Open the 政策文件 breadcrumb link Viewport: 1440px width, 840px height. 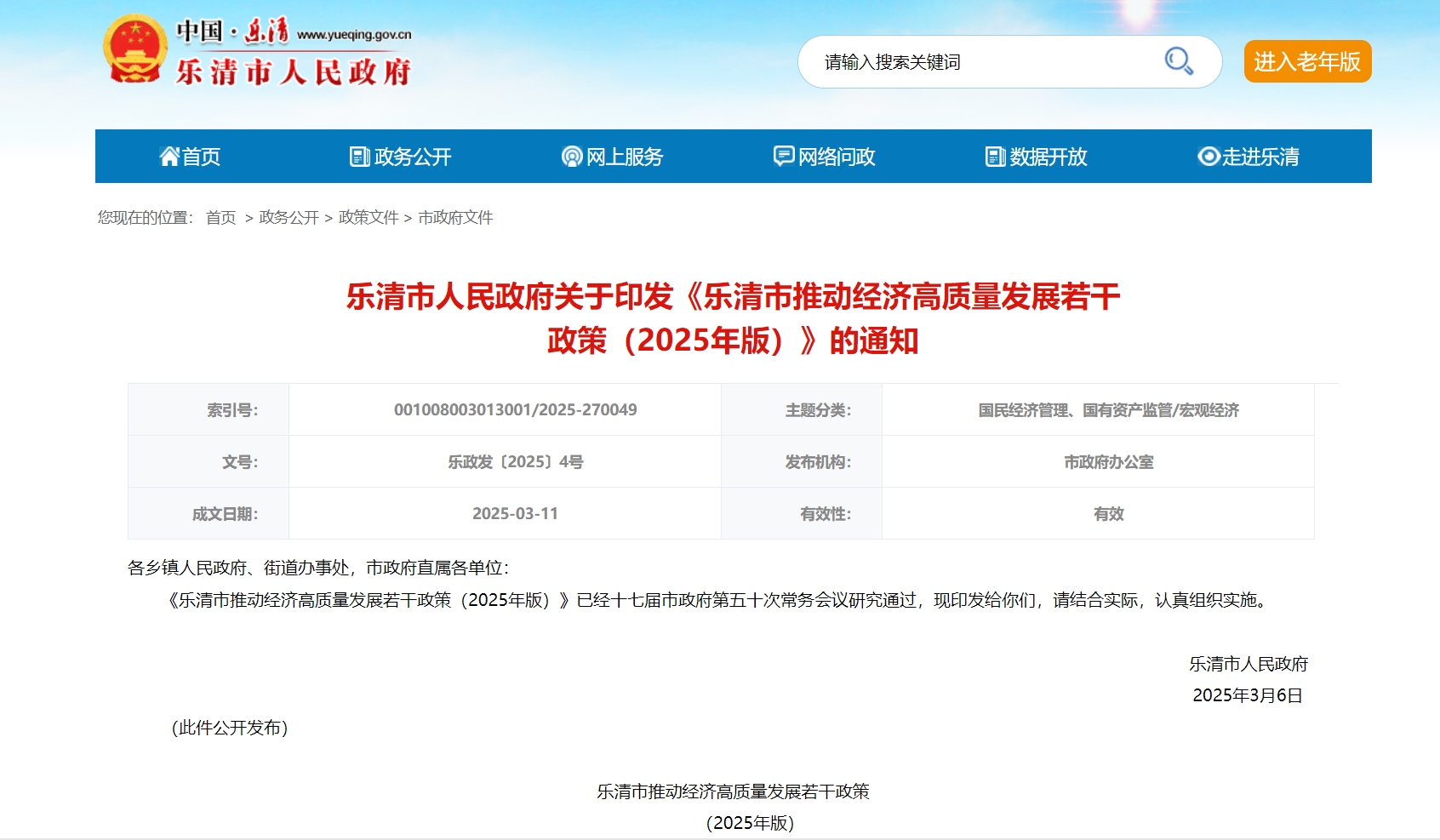(x=369, y=218)
